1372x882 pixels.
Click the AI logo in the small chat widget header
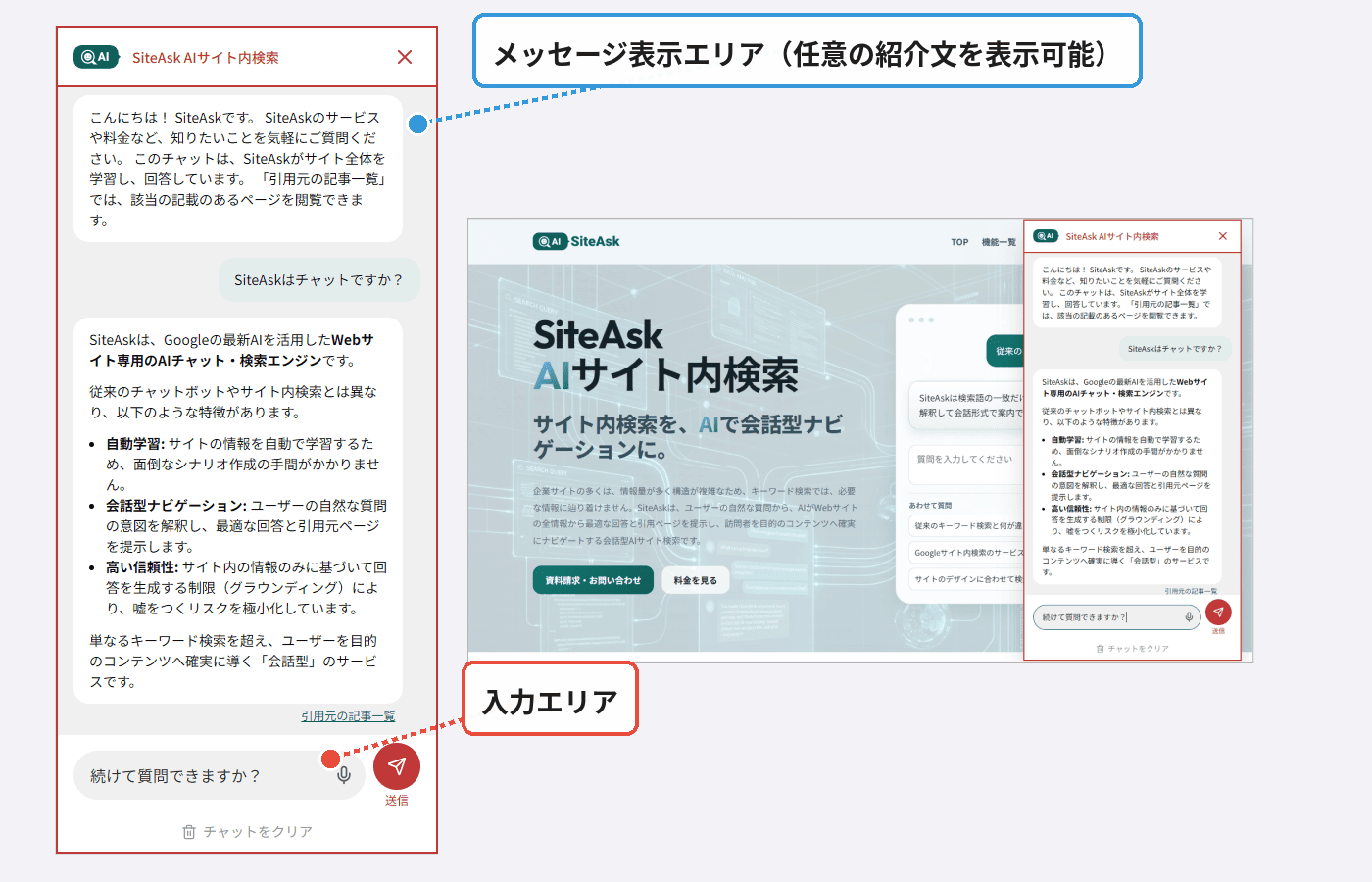pos(1046,236)
